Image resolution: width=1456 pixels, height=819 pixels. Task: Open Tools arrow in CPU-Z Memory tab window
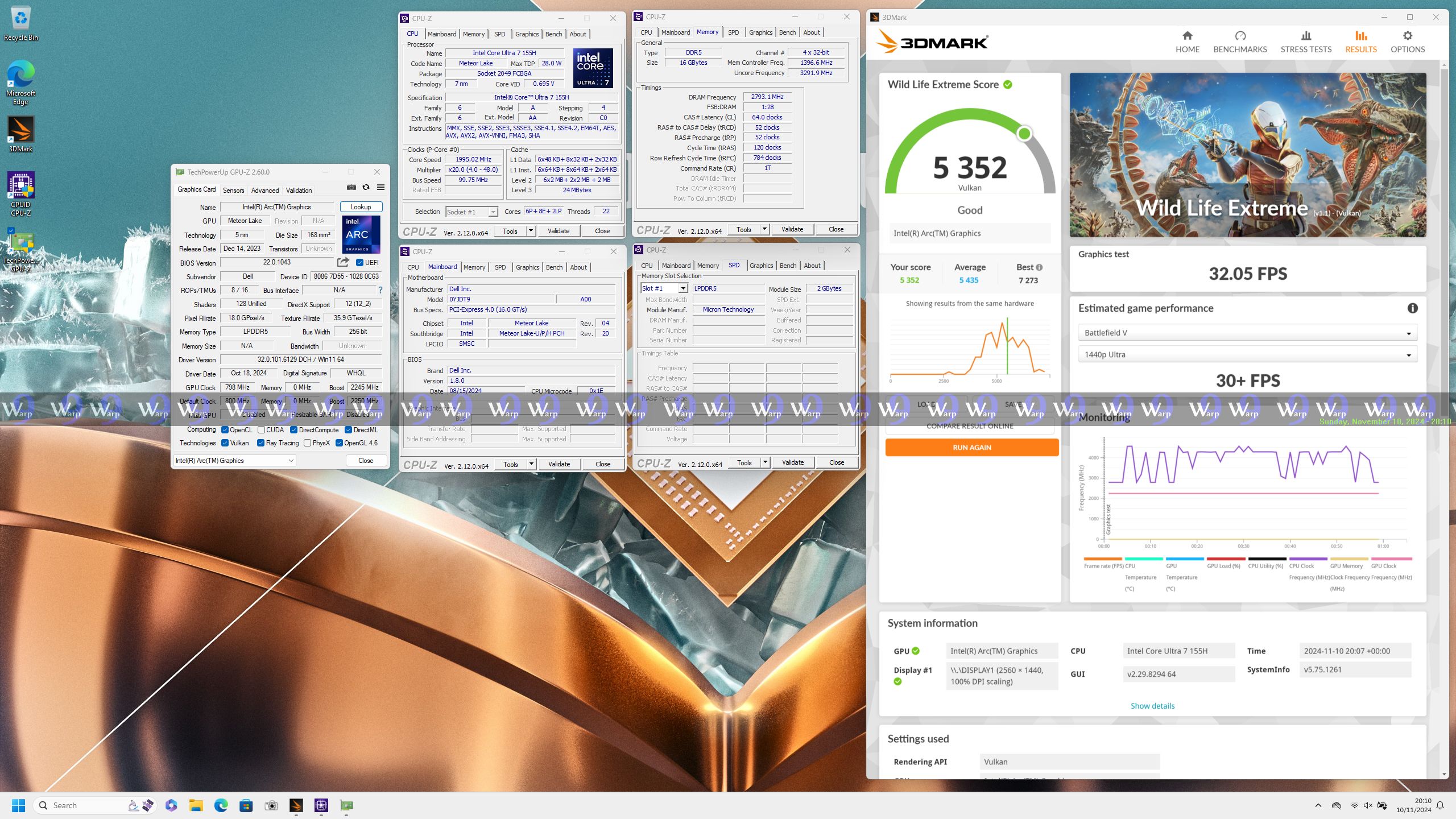point(764,229)
